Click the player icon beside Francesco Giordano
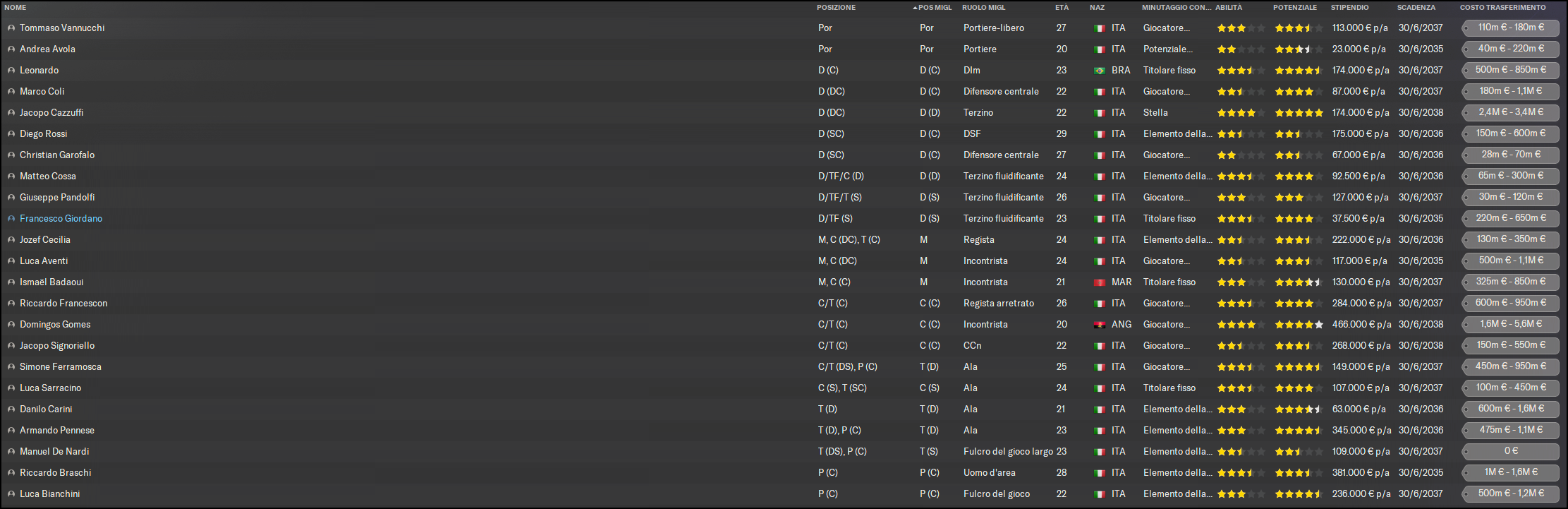The height and width of the screenshot is (509, 1568). (x=11, y=219)
